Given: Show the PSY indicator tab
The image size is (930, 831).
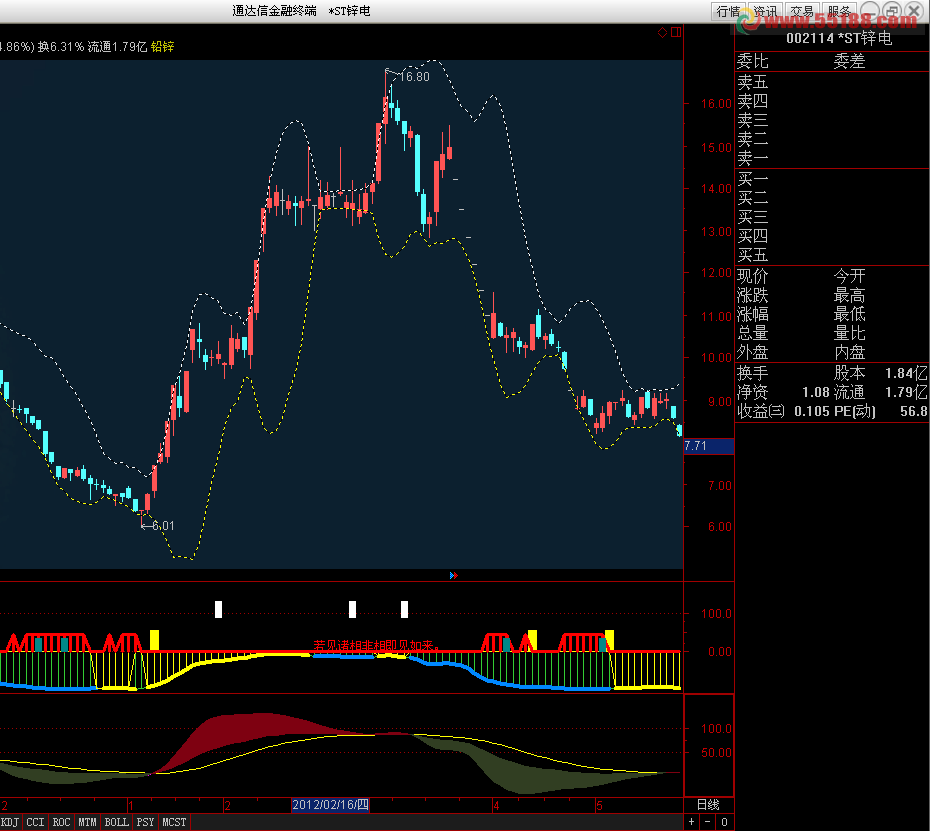Looking at the screenshot, I should [145, 822].
